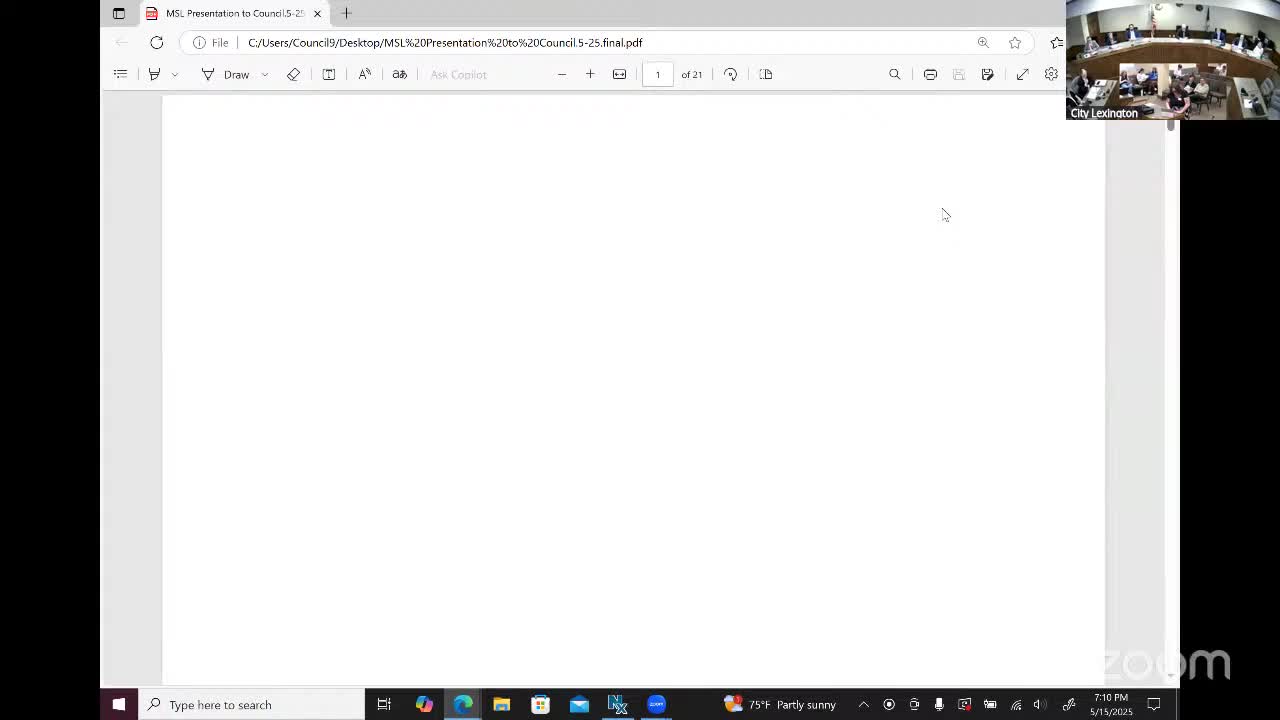This screenshot has height=720, width=1280.
Task: Open the PDF table of contents panel
Action: (120, 74)
